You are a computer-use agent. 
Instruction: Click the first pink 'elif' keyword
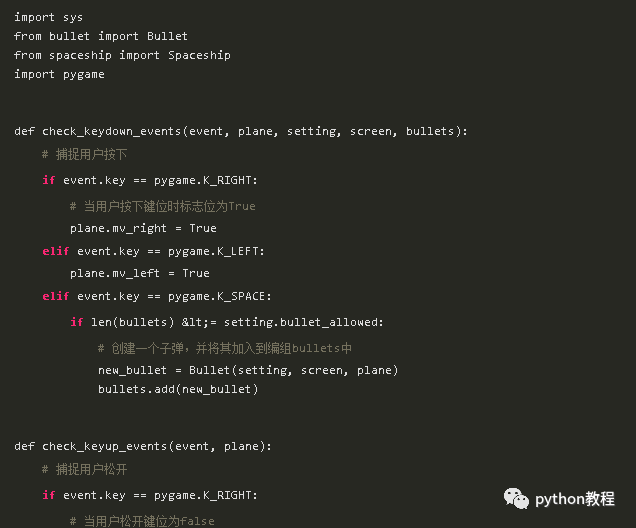pyautogui.click(x=56, y=251)
